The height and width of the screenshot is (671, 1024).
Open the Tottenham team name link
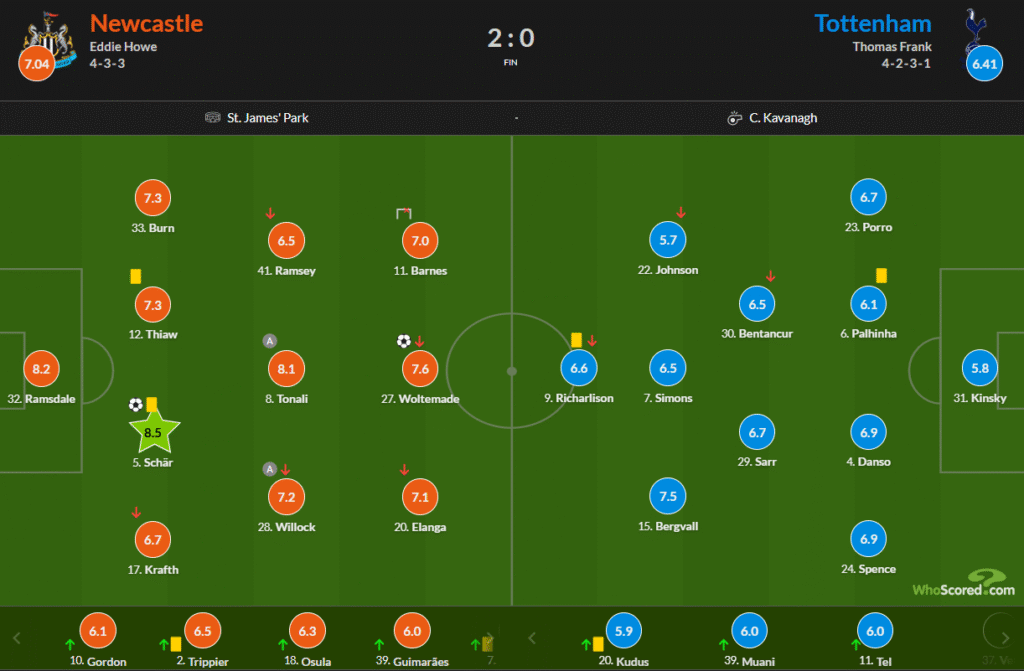pos(873,23)
